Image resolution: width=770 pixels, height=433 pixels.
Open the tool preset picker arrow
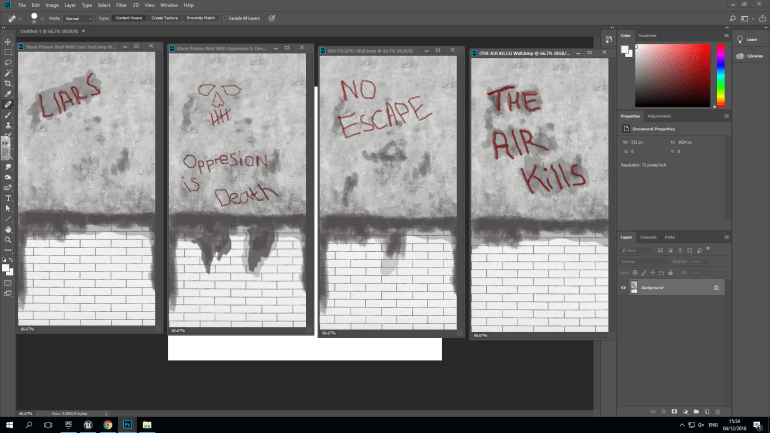tap(20, 19)
